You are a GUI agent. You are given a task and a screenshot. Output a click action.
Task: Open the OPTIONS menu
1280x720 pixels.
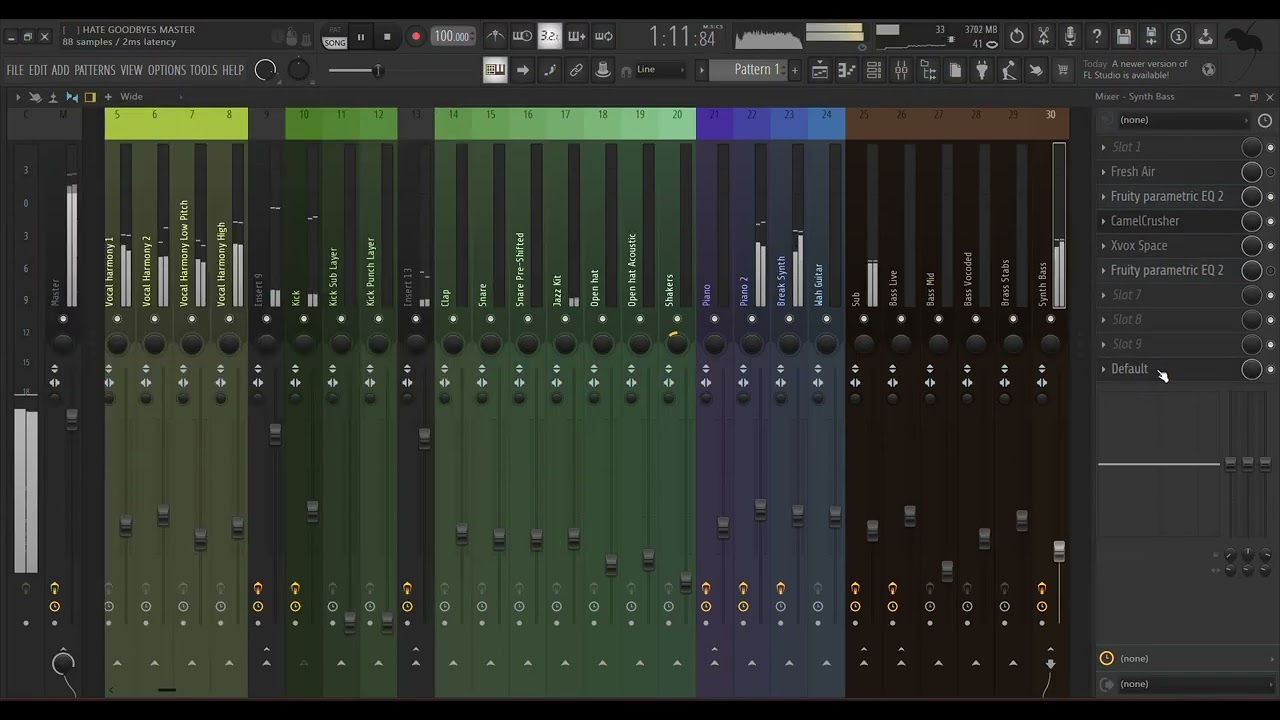(x=166, y=70)
